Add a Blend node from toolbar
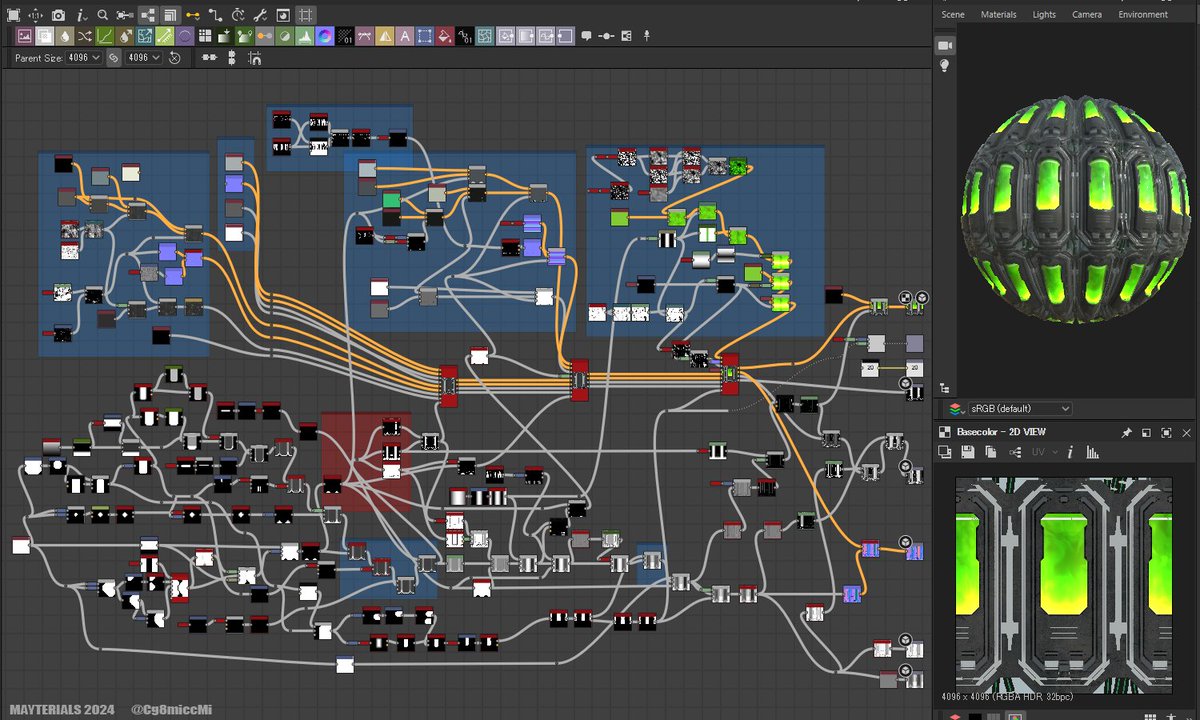The height and width of the screenshot is (720, 1200). click(44, 36)
